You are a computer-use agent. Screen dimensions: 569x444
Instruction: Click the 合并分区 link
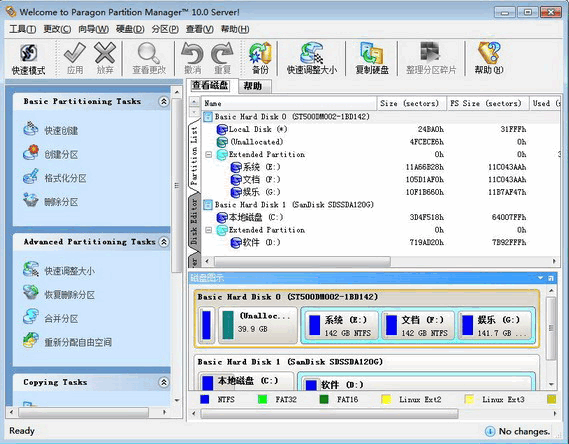click(x=61, y=319)
